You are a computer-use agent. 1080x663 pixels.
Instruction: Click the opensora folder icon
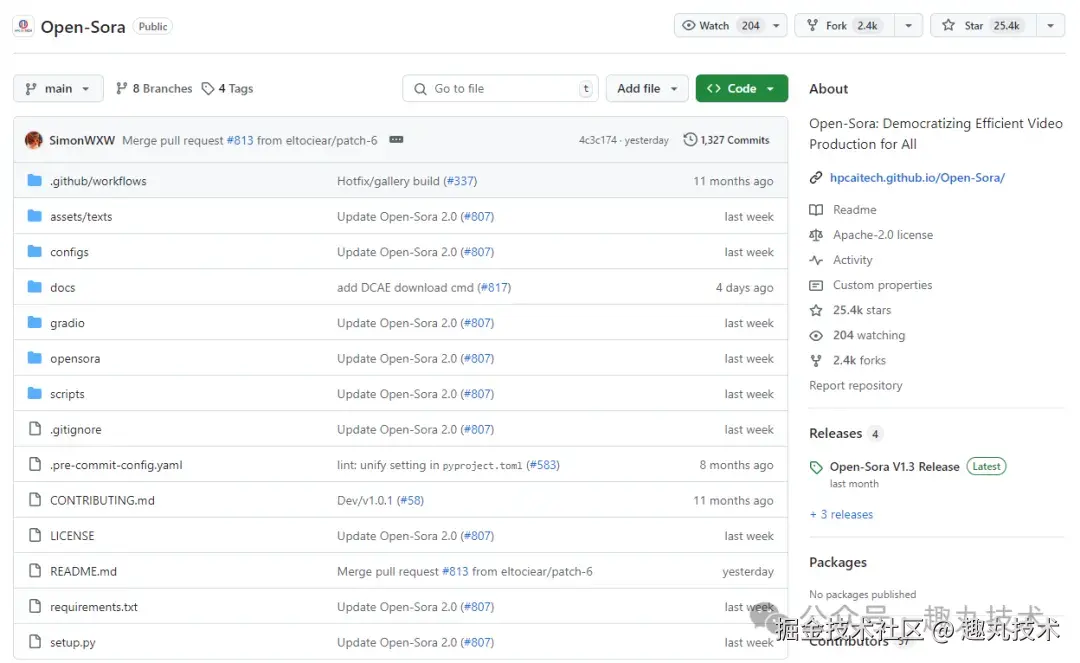(34, 358)
